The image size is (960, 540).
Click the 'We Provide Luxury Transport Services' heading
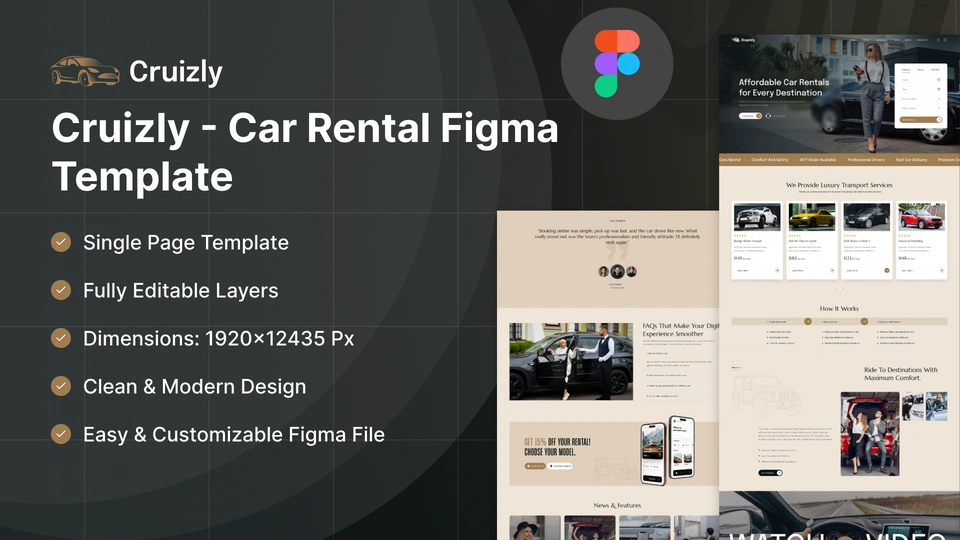[839, 185]
